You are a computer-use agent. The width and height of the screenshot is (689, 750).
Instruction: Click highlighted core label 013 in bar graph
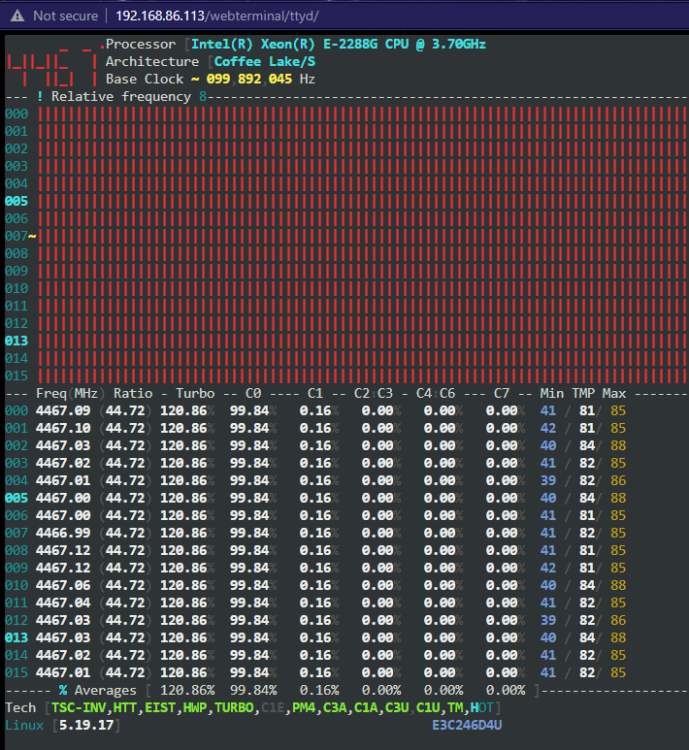[17, 341]
